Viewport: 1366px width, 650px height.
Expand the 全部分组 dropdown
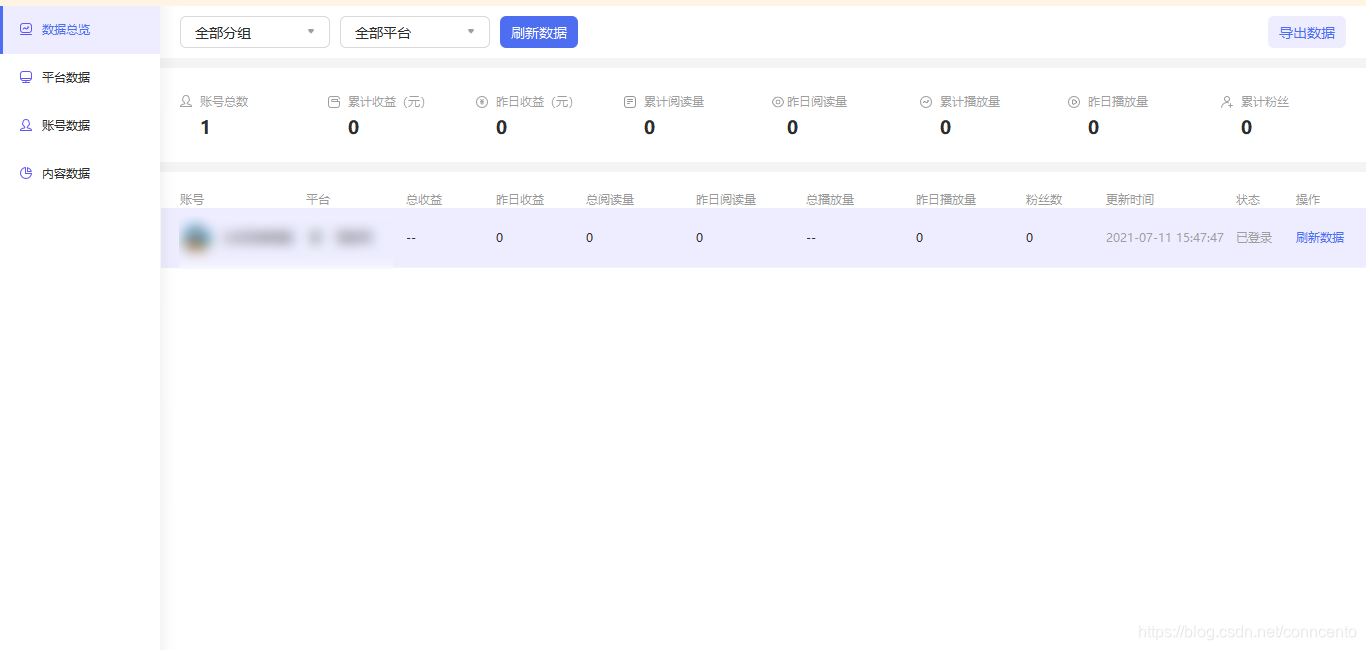[x=255, y=32]
